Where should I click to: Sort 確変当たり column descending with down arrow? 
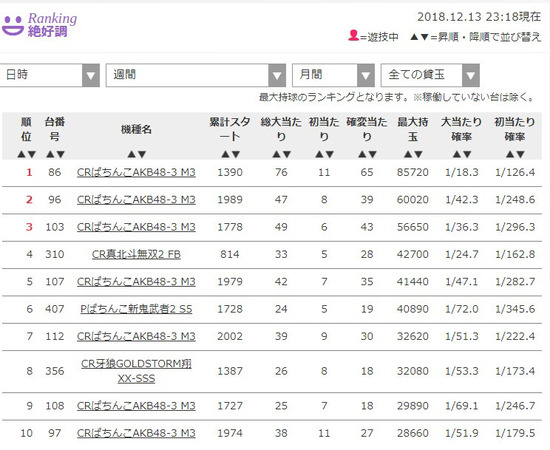[x=372, y=154]
